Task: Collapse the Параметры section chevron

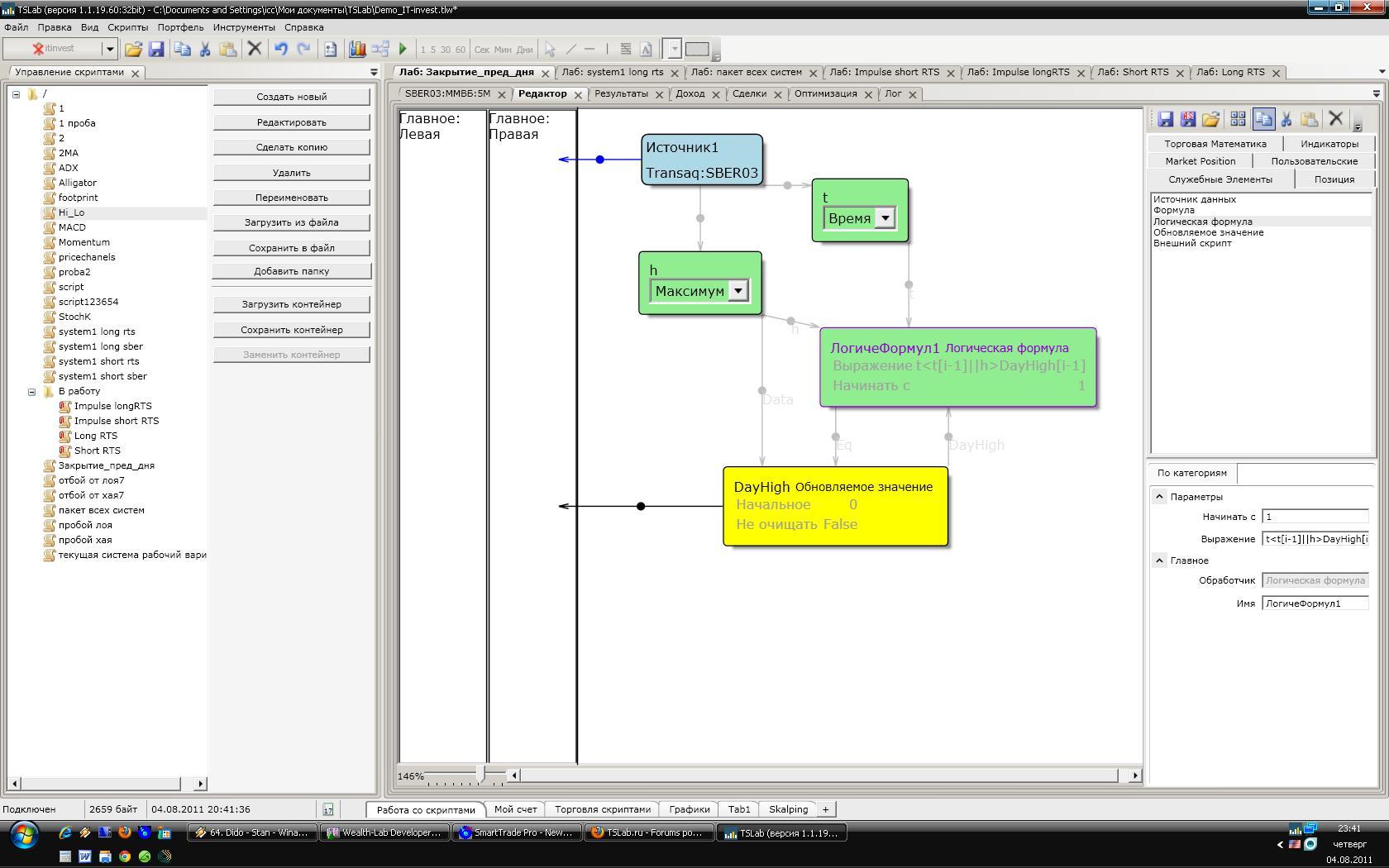Action: 1159,497
